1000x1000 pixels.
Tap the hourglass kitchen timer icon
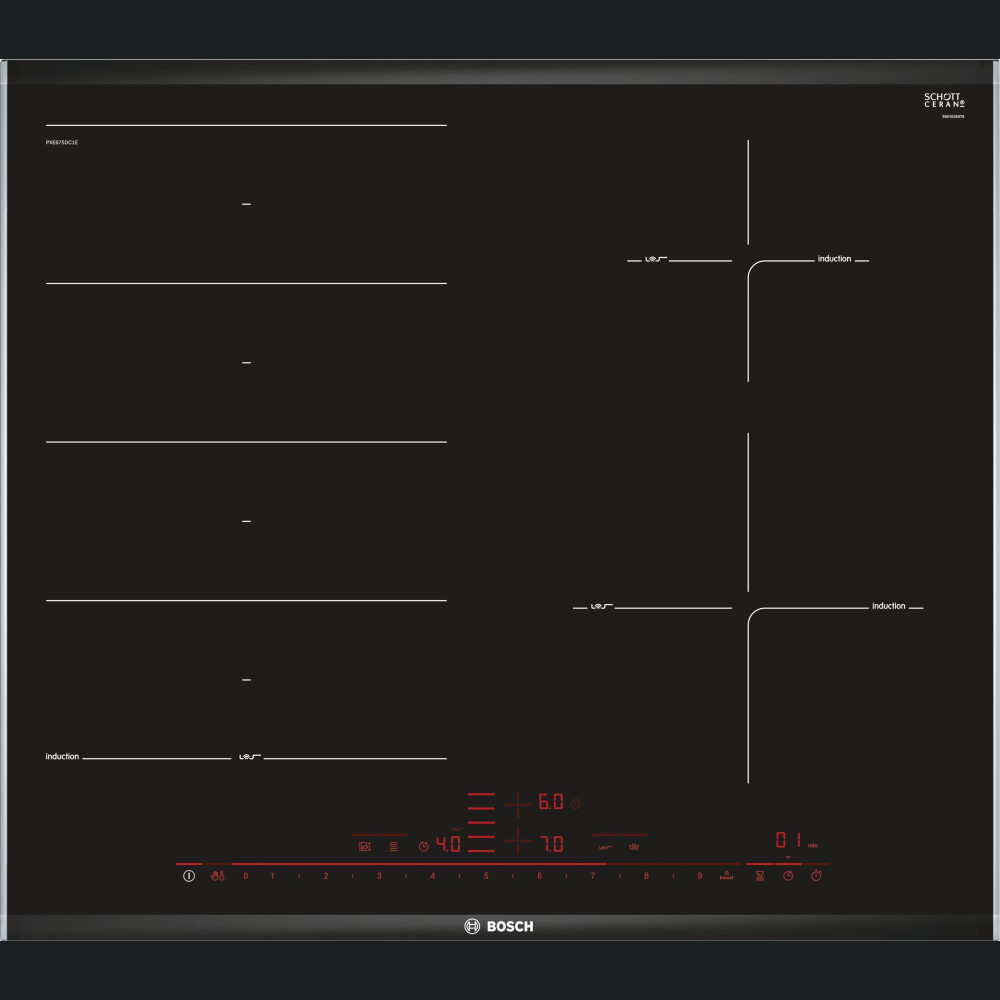tap(760, 876)
